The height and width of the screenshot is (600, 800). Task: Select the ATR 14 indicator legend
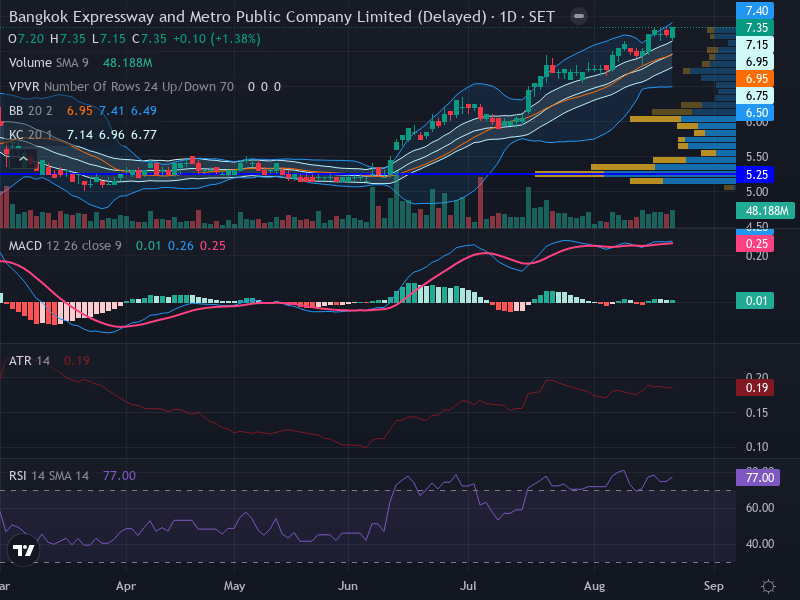29,361
